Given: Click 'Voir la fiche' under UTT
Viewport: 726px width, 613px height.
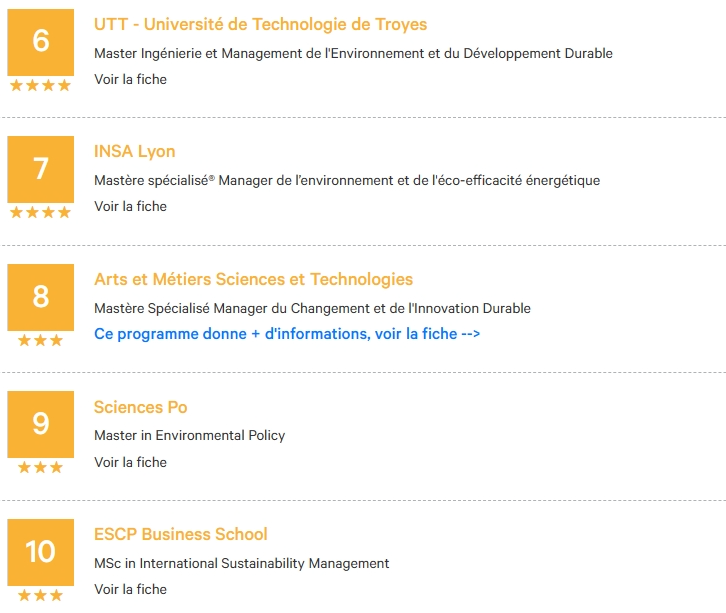Looking at the screenshot, I should click(131, 79).
